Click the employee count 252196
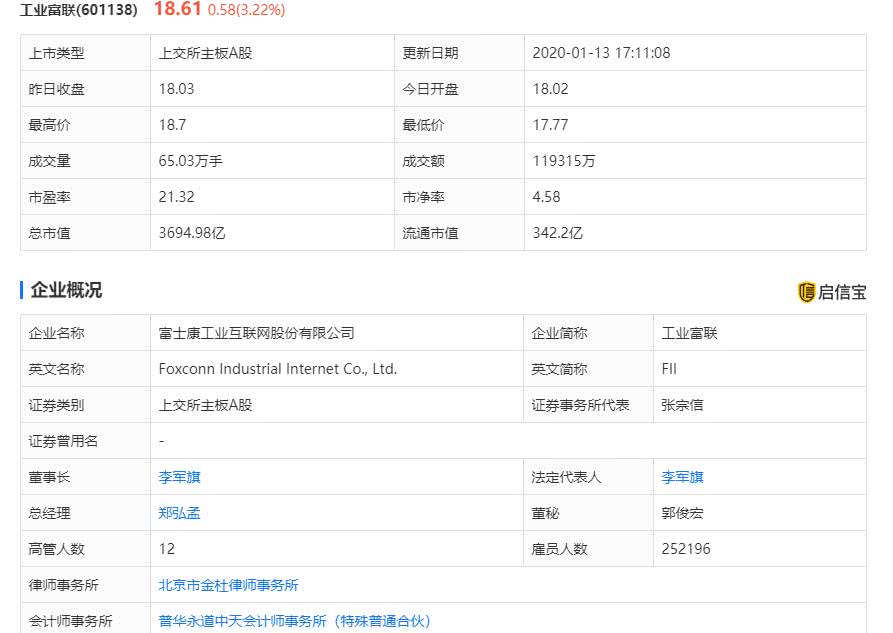The width and height of the screenshot is (893, 633). point(686,549)
